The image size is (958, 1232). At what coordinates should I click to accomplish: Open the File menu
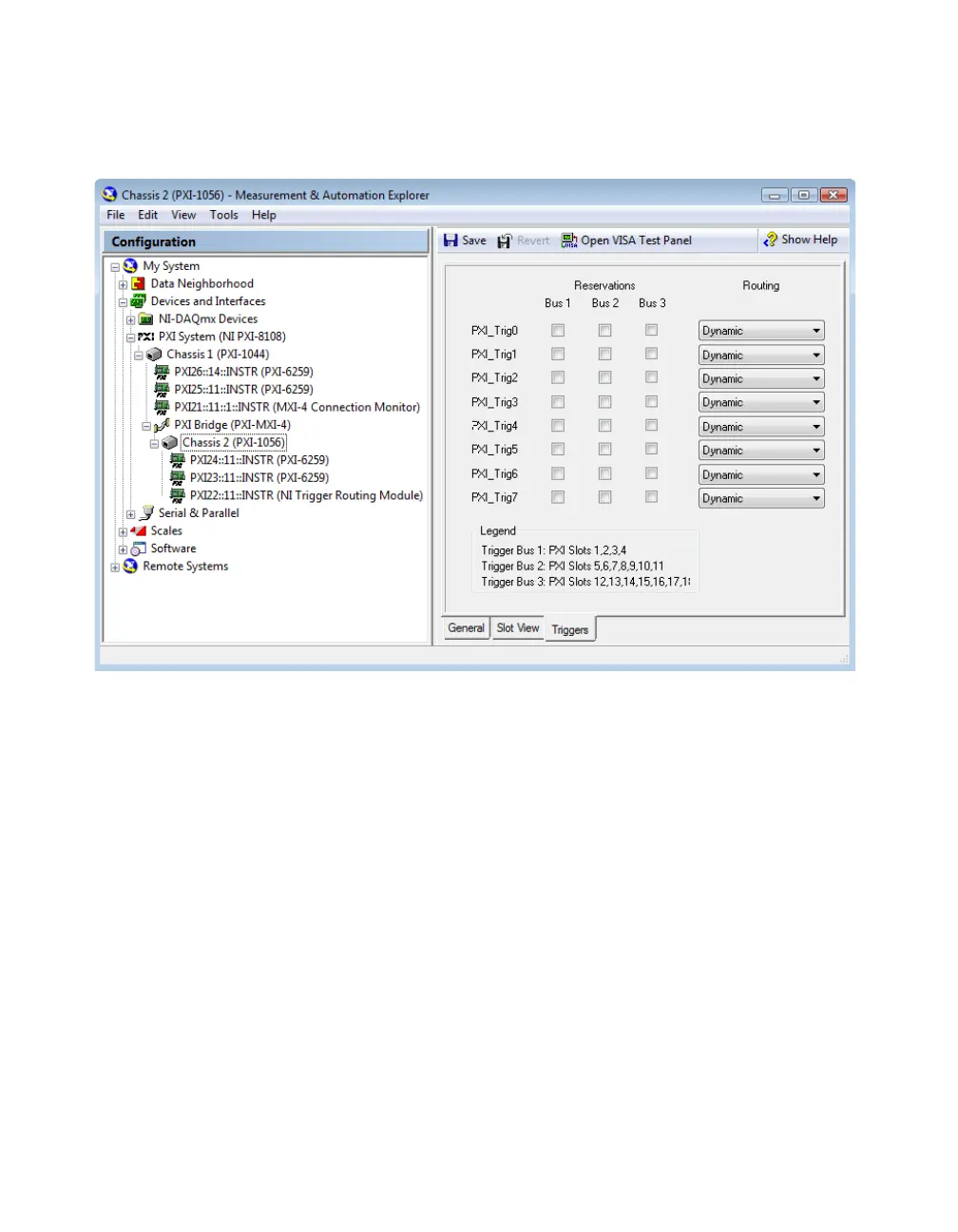pos(116,215)
